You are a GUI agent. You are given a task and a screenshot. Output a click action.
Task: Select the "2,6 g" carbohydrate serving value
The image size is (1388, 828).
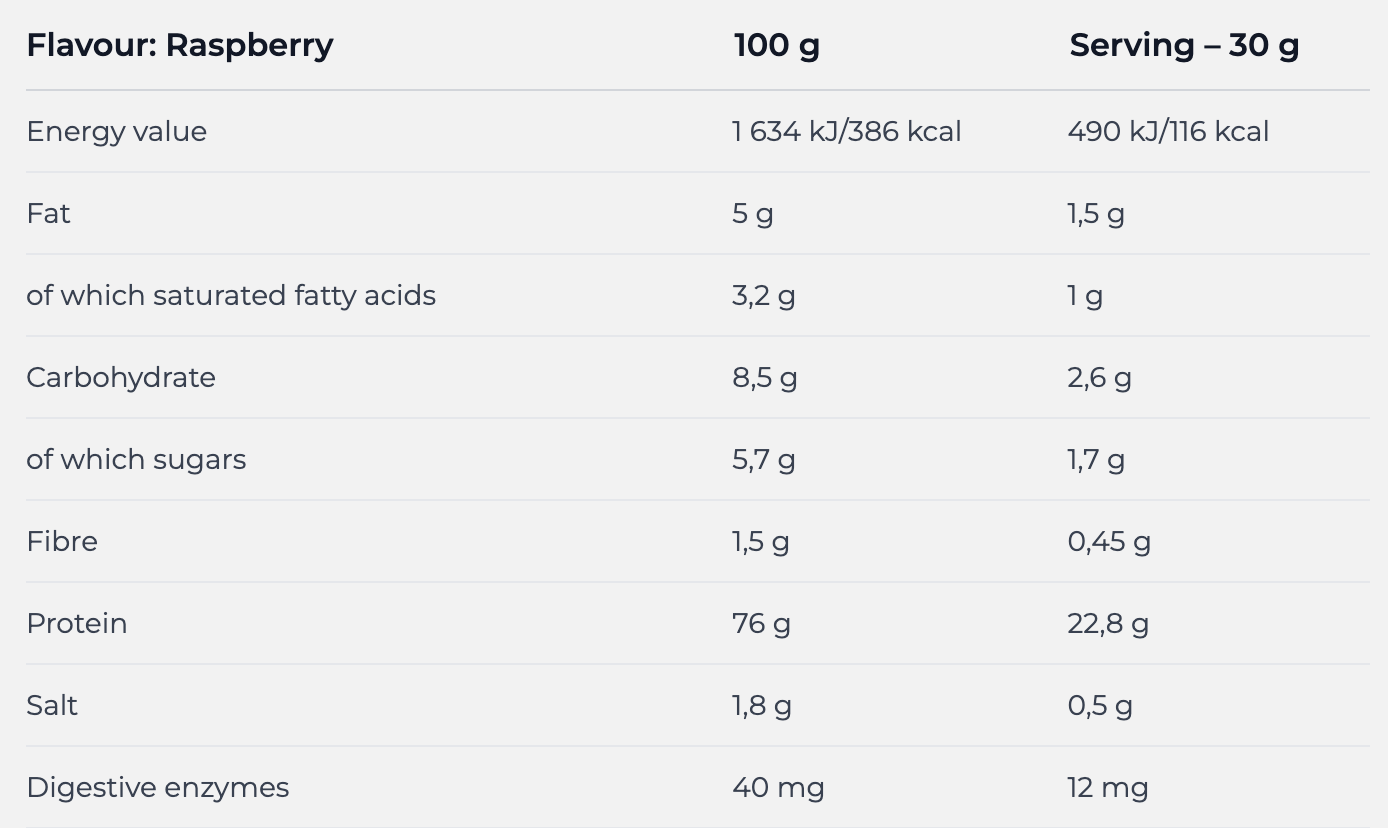tap(1099, 377)
